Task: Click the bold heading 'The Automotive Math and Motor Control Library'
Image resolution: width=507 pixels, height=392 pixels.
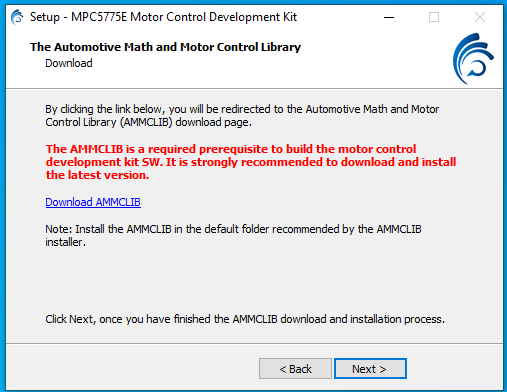Action: 165,47
